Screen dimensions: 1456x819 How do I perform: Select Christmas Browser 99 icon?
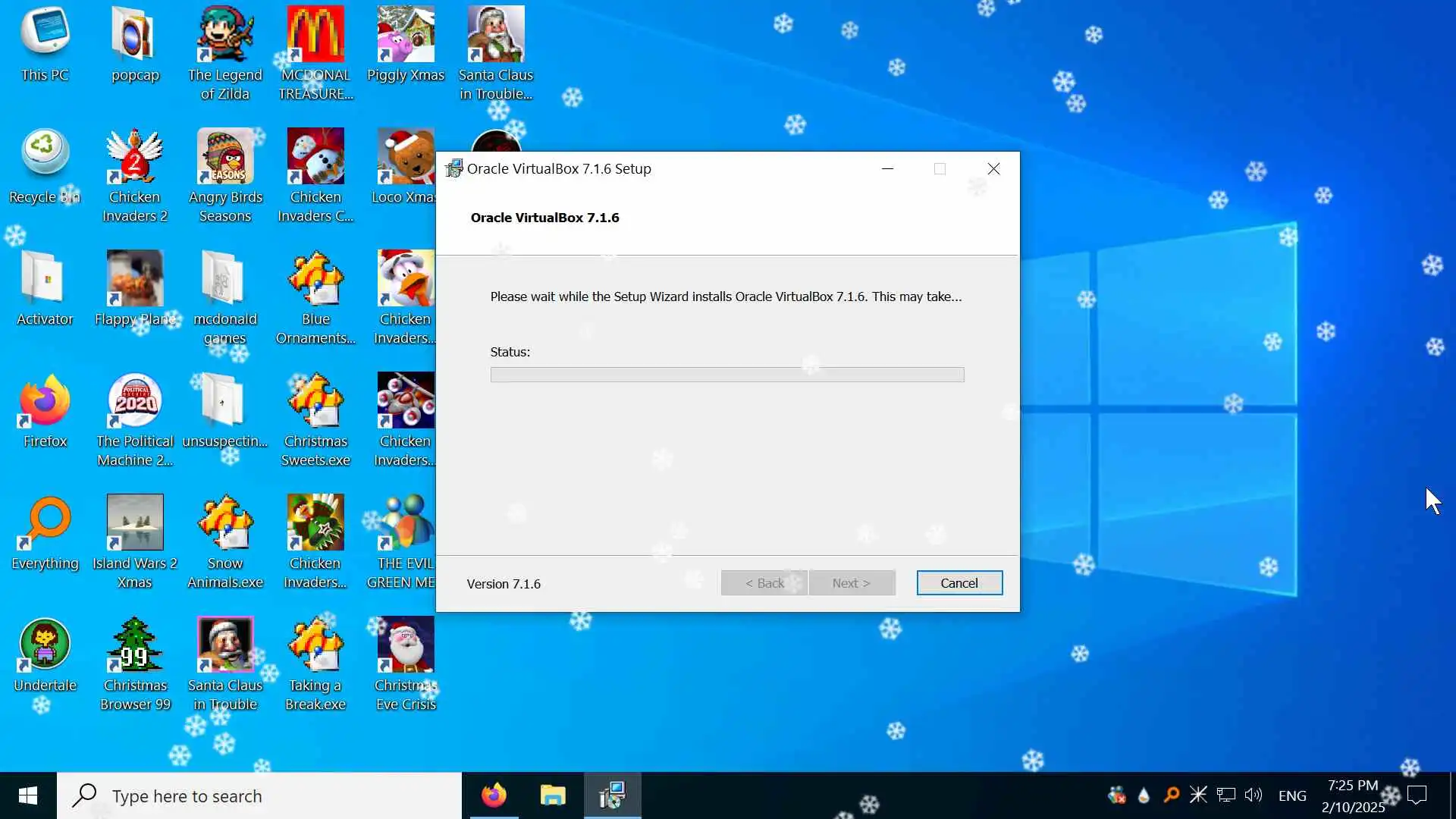(135, 645)
